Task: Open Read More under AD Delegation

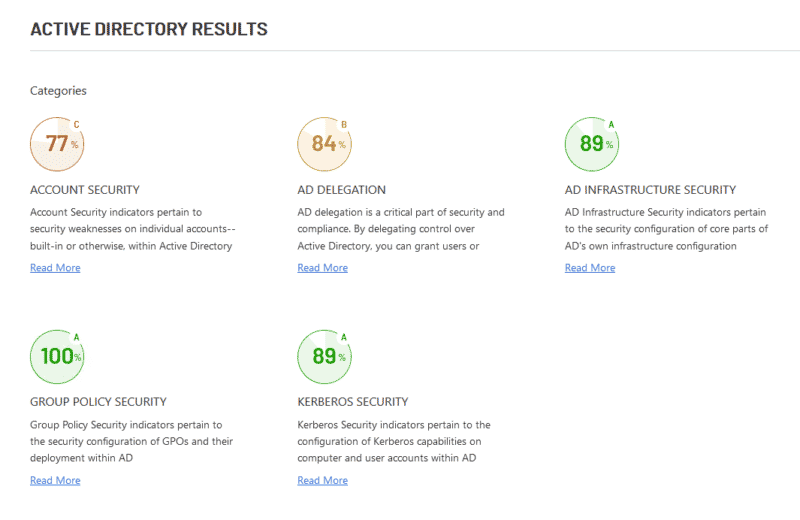Action: click(322, 268)
